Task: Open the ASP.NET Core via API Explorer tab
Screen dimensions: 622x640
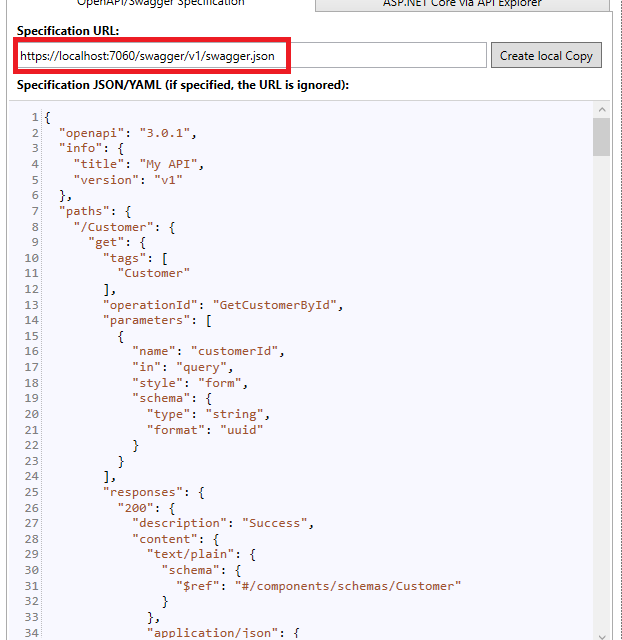Action: (462, 4)
